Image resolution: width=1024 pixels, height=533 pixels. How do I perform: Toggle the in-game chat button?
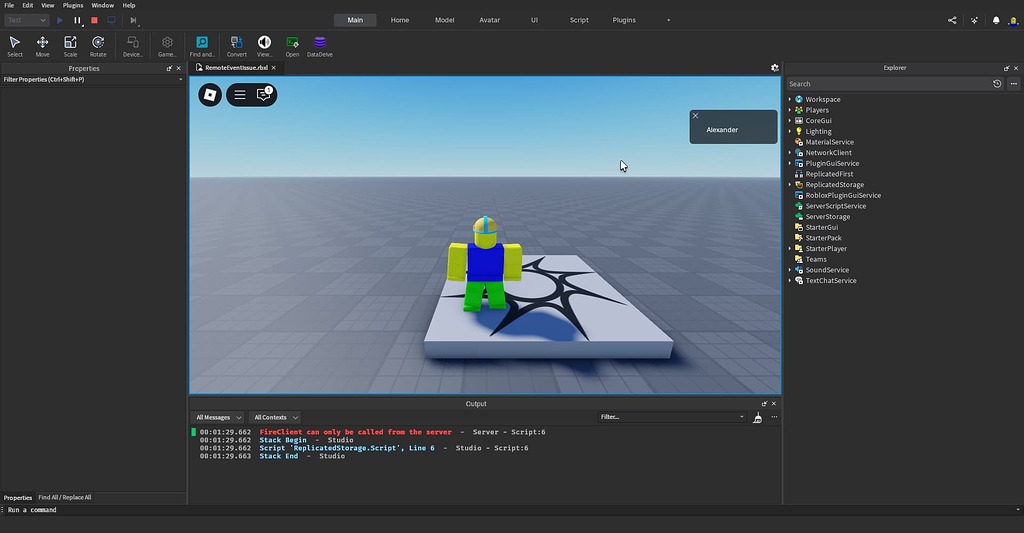point(264,95)
